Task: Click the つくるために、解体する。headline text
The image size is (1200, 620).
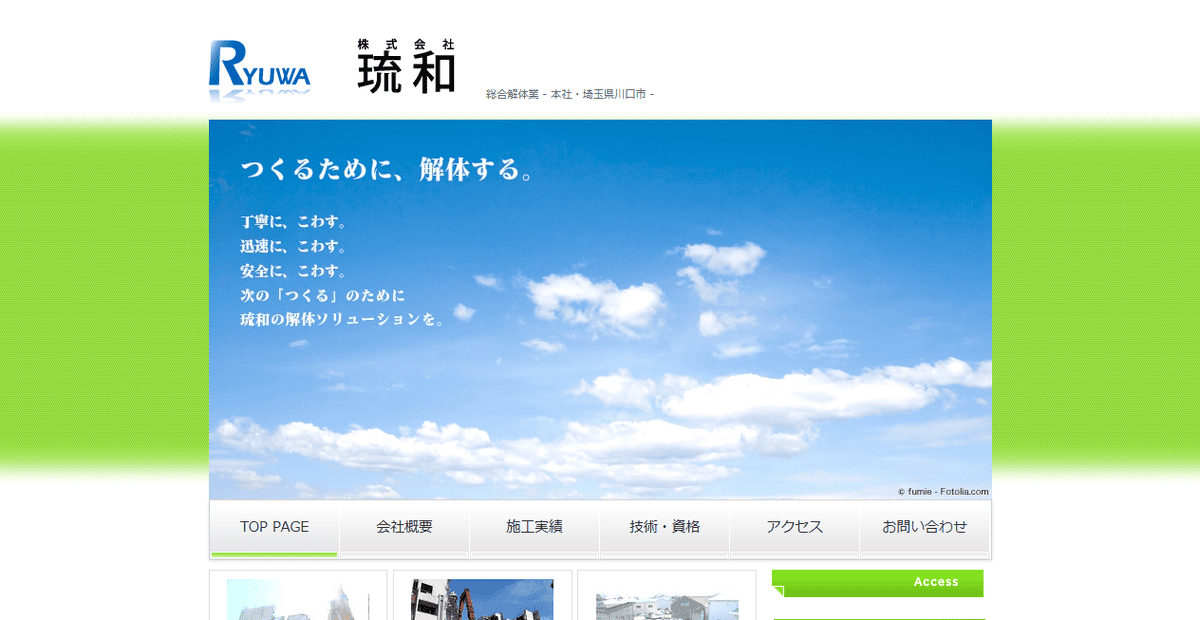Action: point(388,169)
